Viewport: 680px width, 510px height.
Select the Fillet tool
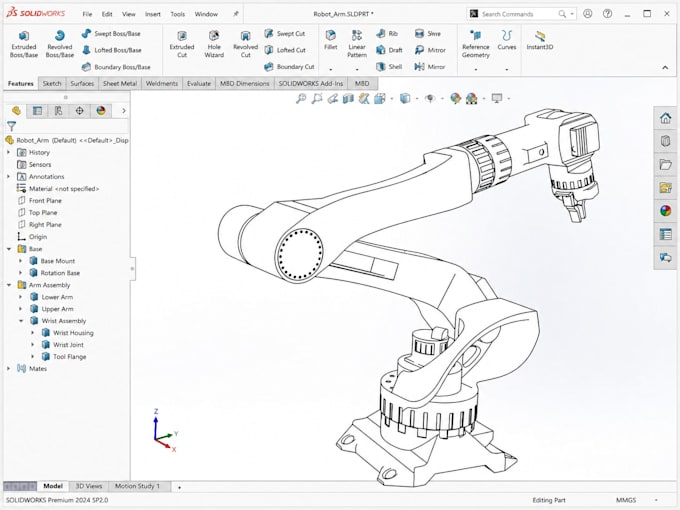click(x=330, y=40)
